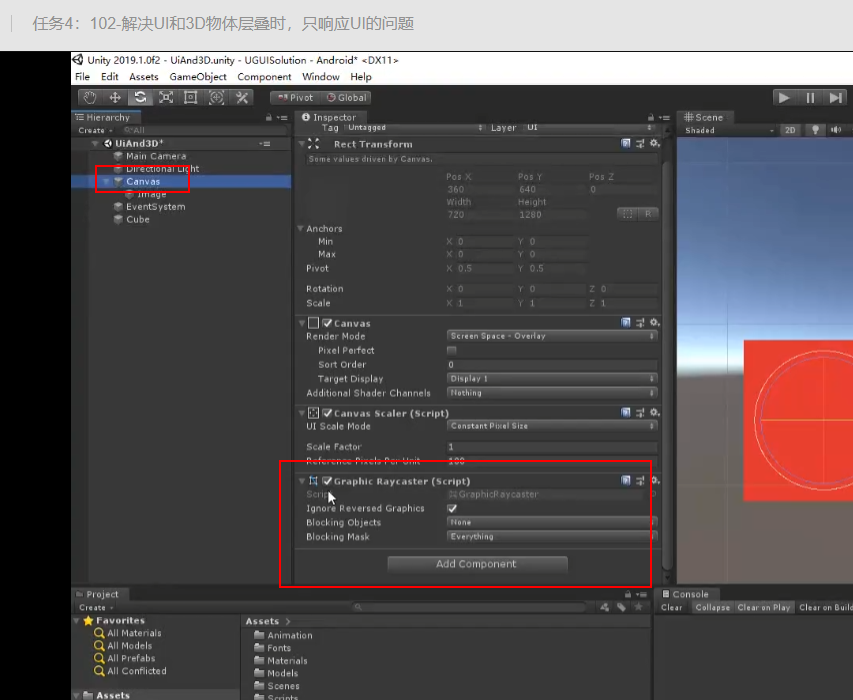The width and height of the screenshot is (853, 700).
Task: Disable the Canvas Scaler component checkbox
Action: coord(327,413)
